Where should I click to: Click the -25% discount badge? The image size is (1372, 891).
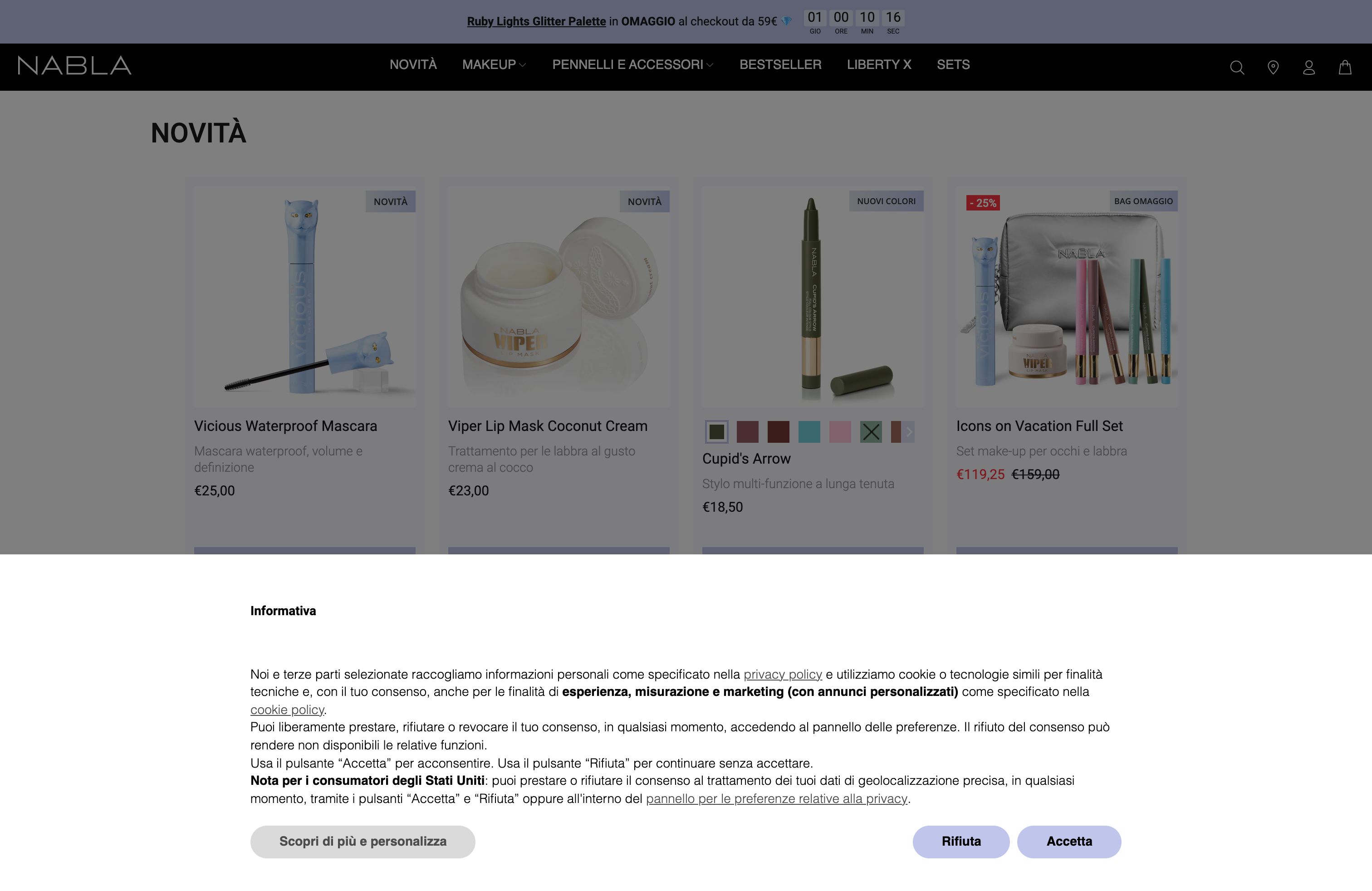983,203
